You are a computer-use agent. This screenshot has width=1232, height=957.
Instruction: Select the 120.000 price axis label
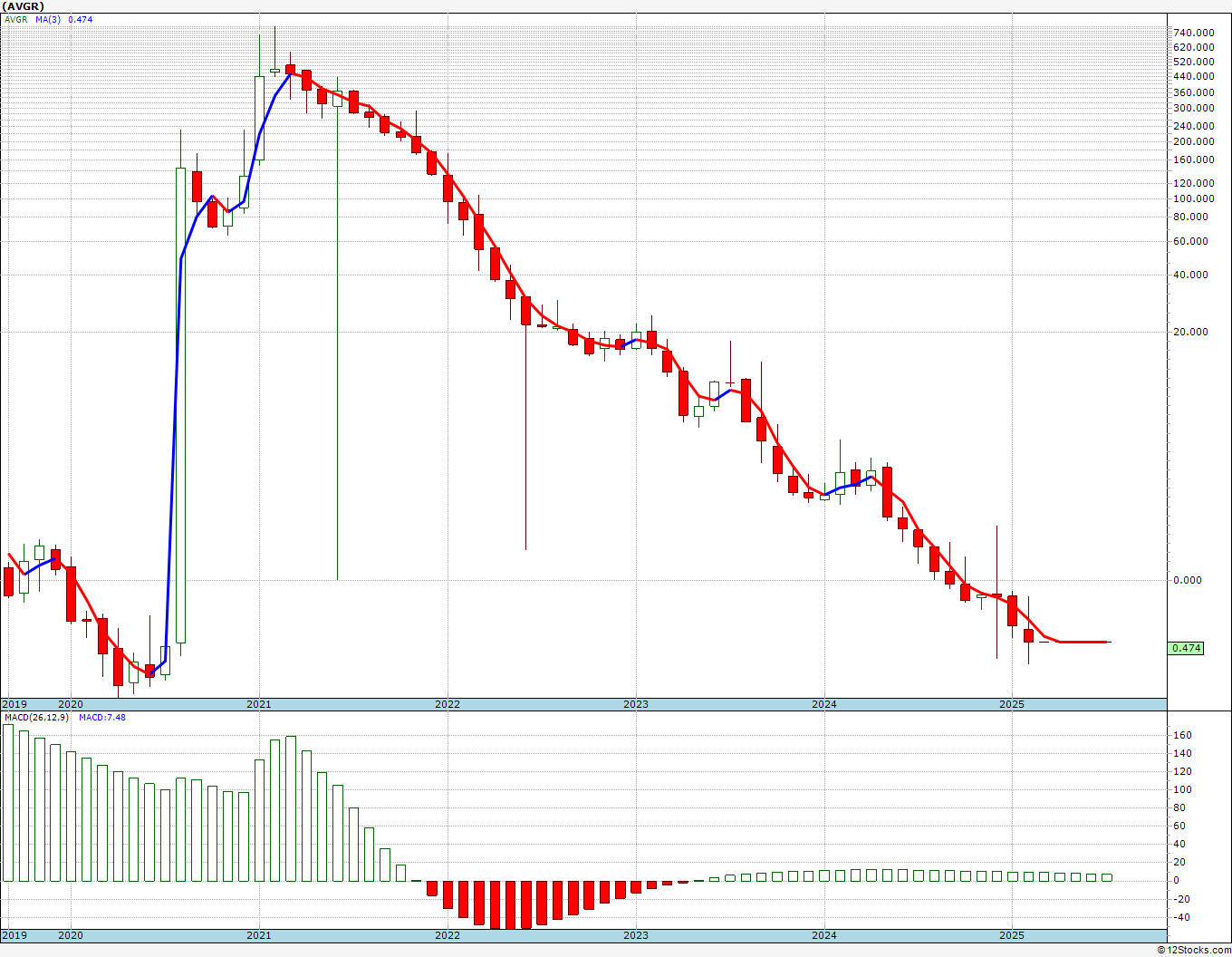1193,183
